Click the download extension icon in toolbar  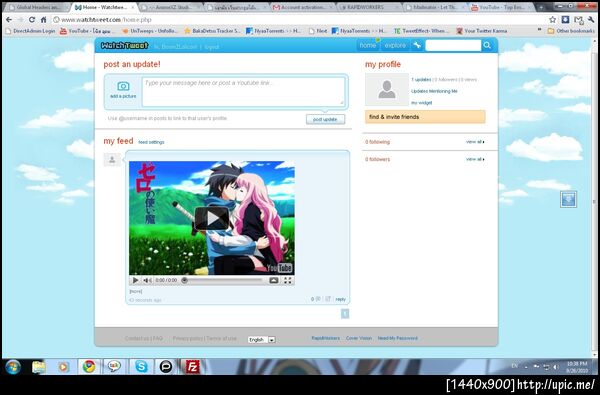565,20
